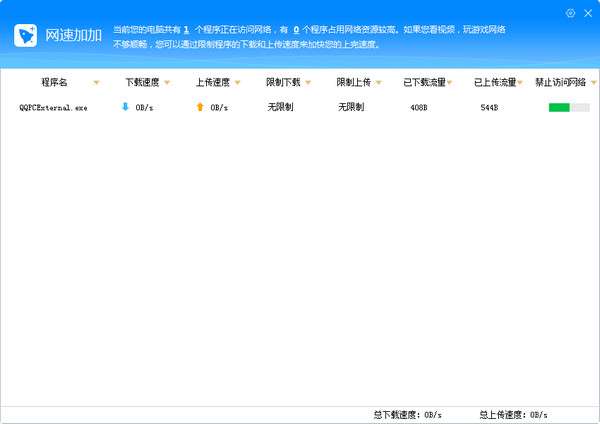The height and width of the screenshot is (424, 600).
Task: Click downloaded traffic value 408B
Action: pyautogui.click(x=419, y=108)
